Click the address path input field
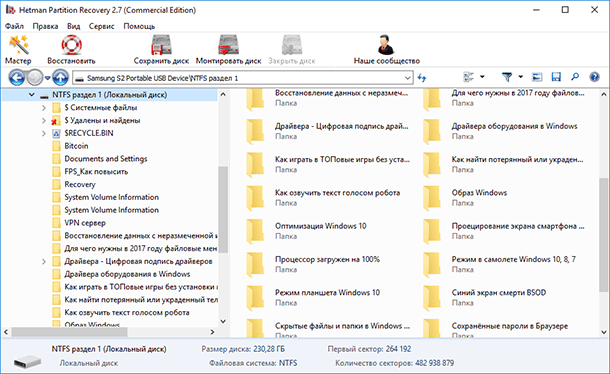 [x=242, y=78]
